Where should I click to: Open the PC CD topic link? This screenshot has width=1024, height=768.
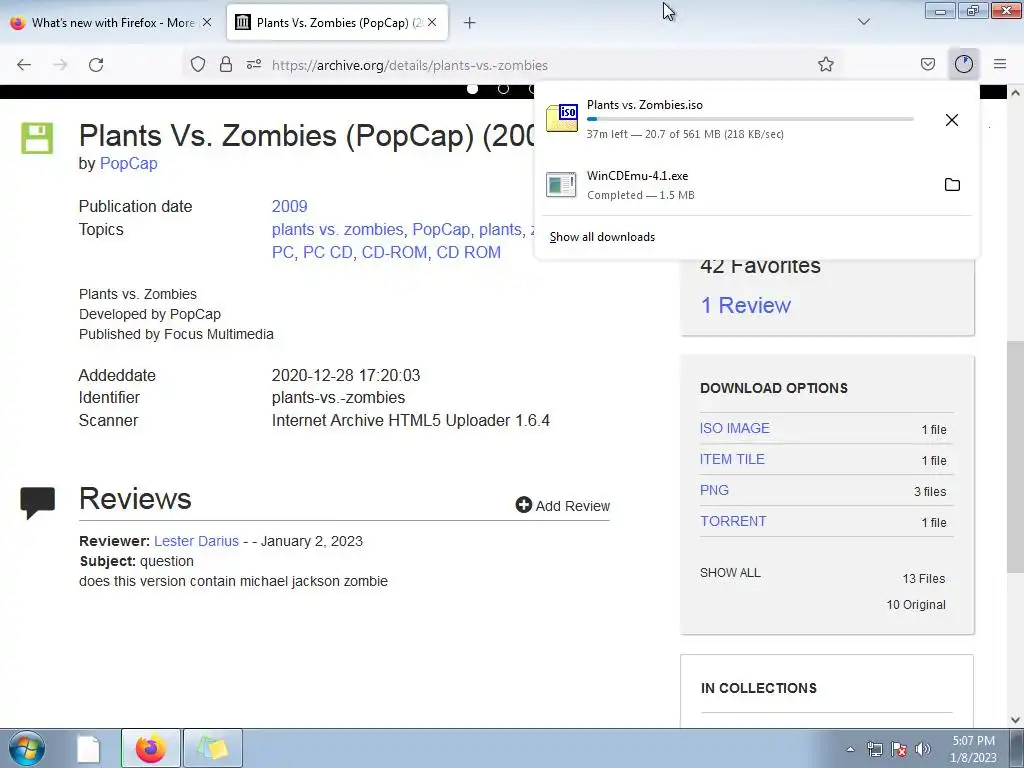327,253
